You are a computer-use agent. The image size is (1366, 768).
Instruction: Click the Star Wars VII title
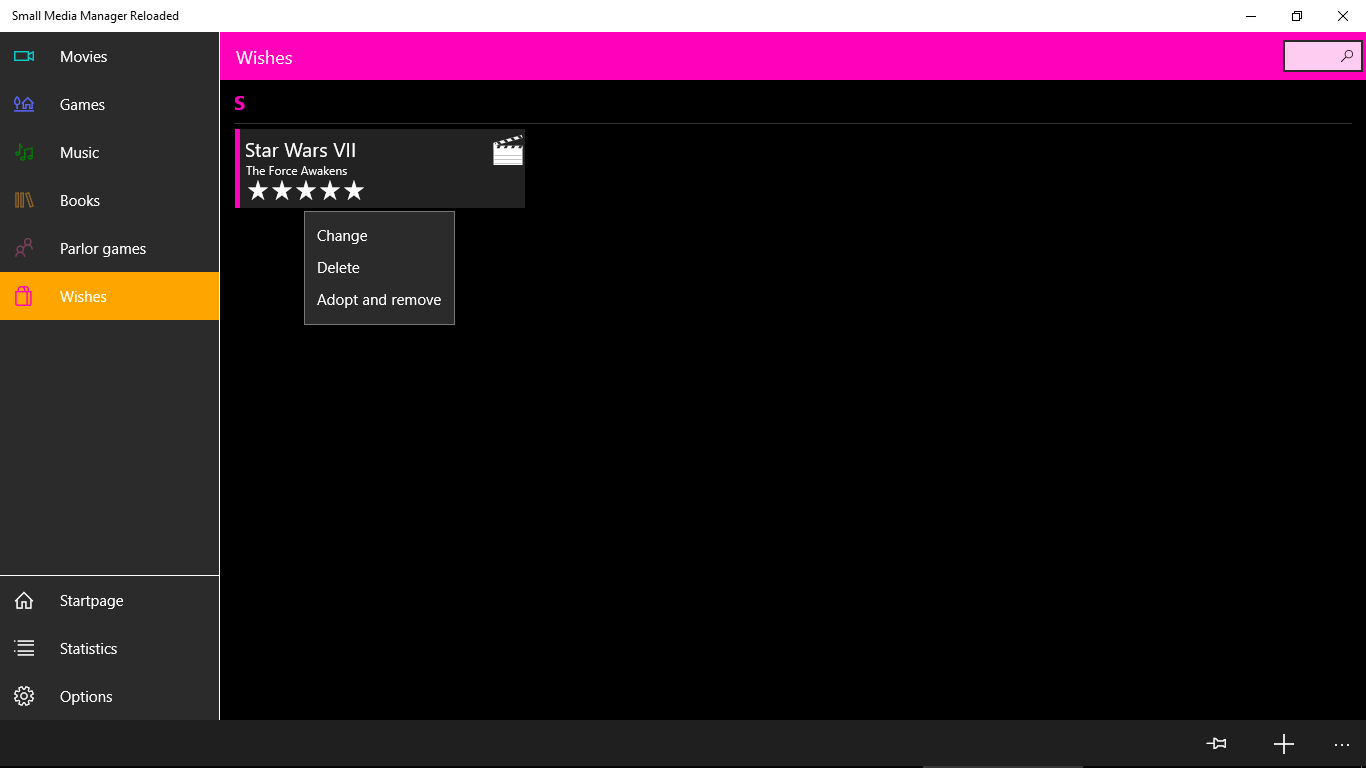pyautogui.click(x=300, y=150)
